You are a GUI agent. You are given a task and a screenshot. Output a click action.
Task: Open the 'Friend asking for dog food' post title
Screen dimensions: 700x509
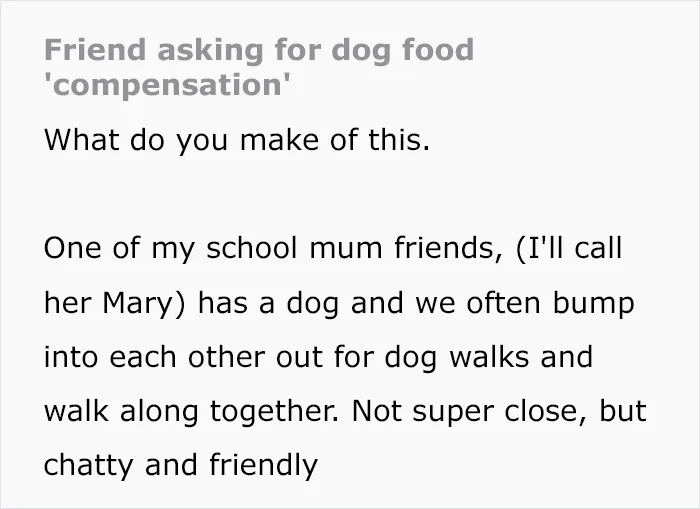259,67
